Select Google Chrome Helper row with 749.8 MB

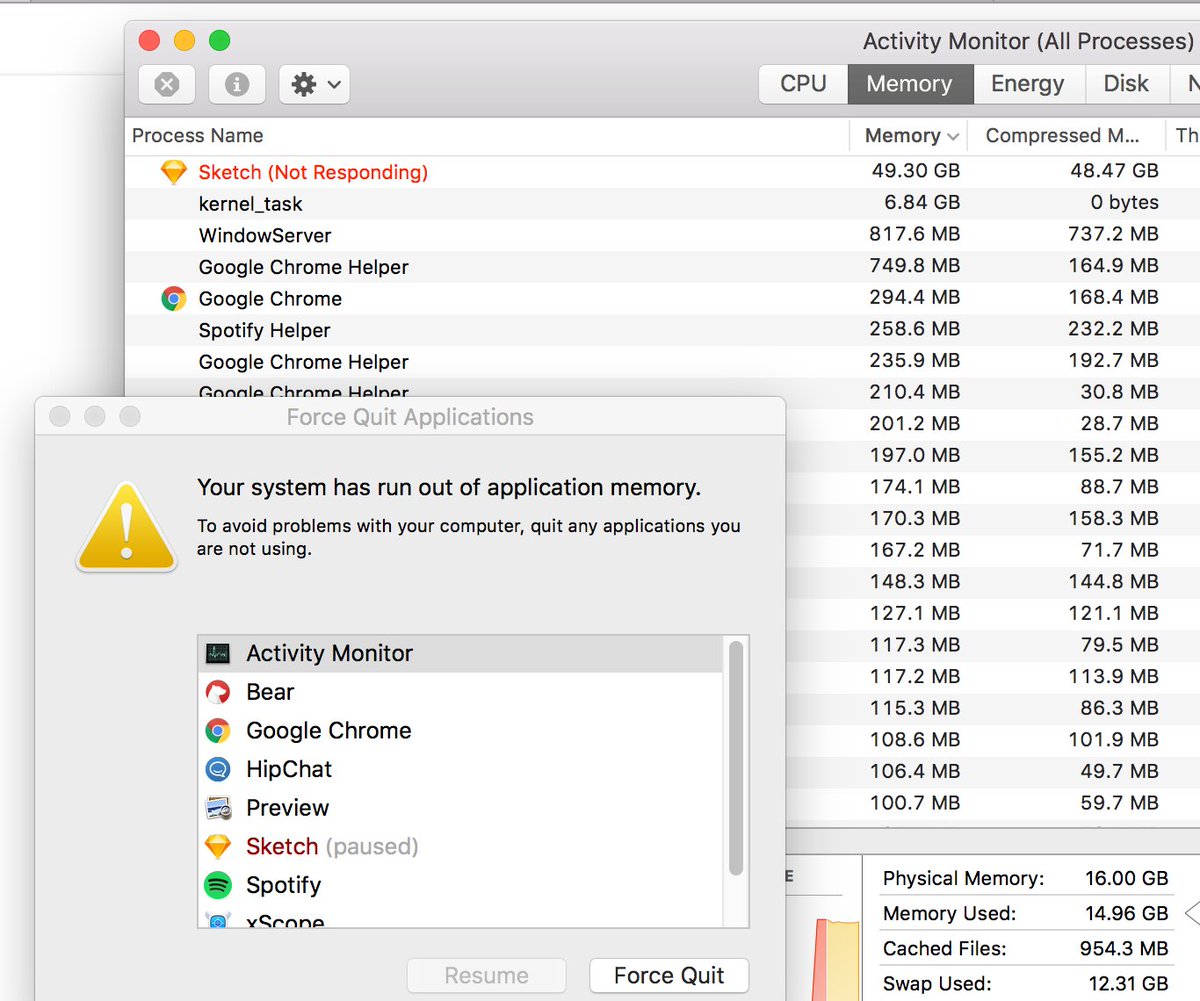pyautogui.click(x=662, y=267)
